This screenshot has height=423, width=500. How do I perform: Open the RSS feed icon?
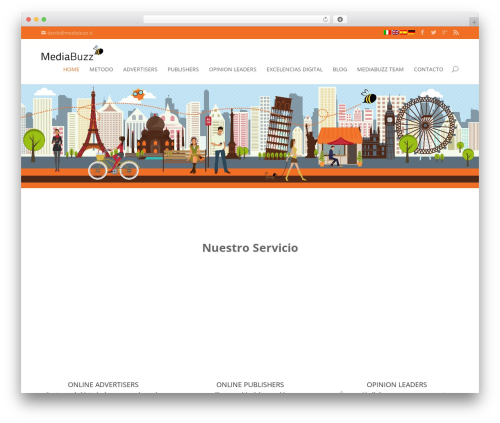pos(456,32)
